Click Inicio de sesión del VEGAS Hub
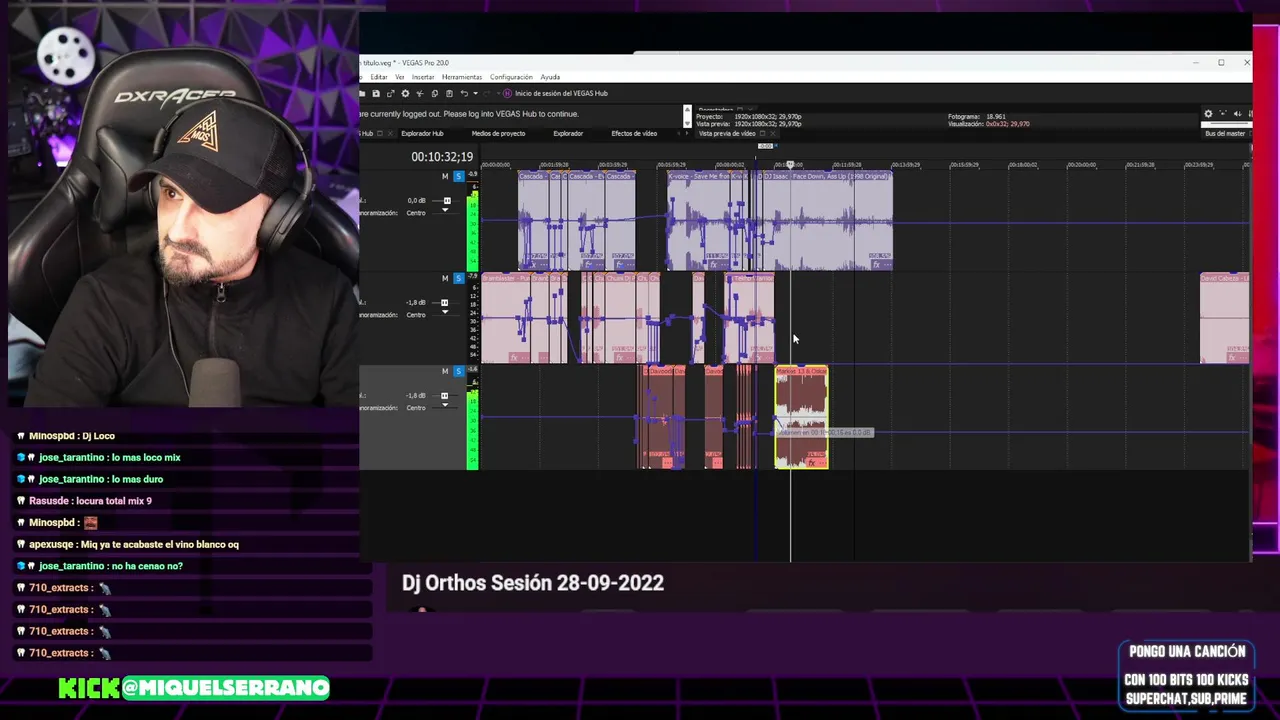This screenshot has width=1280, height=720. coord(561,93)
